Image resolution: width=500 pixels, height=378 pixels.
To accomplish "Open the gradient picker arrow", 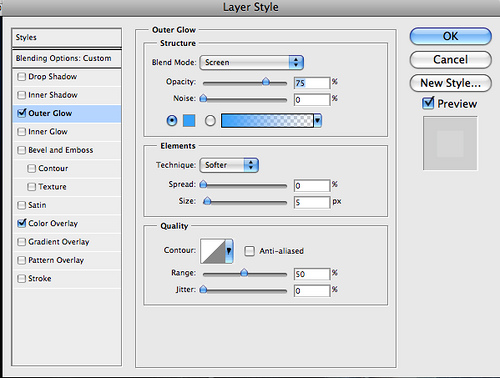I will (318, 121).
